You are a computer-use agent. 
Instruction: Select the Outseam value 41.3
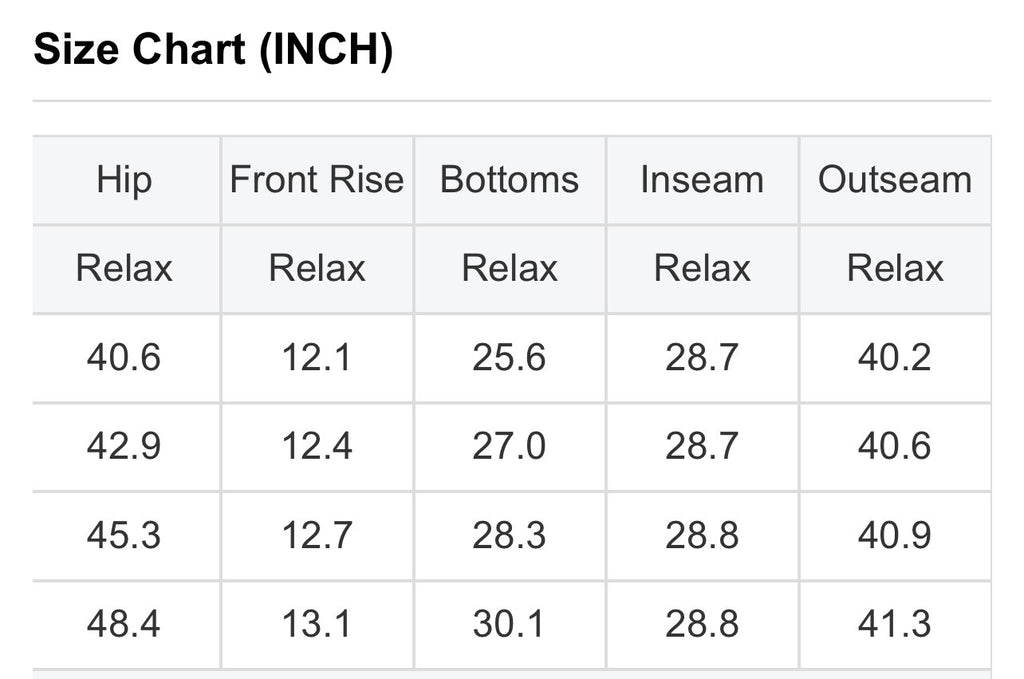(x=895, y=624)
